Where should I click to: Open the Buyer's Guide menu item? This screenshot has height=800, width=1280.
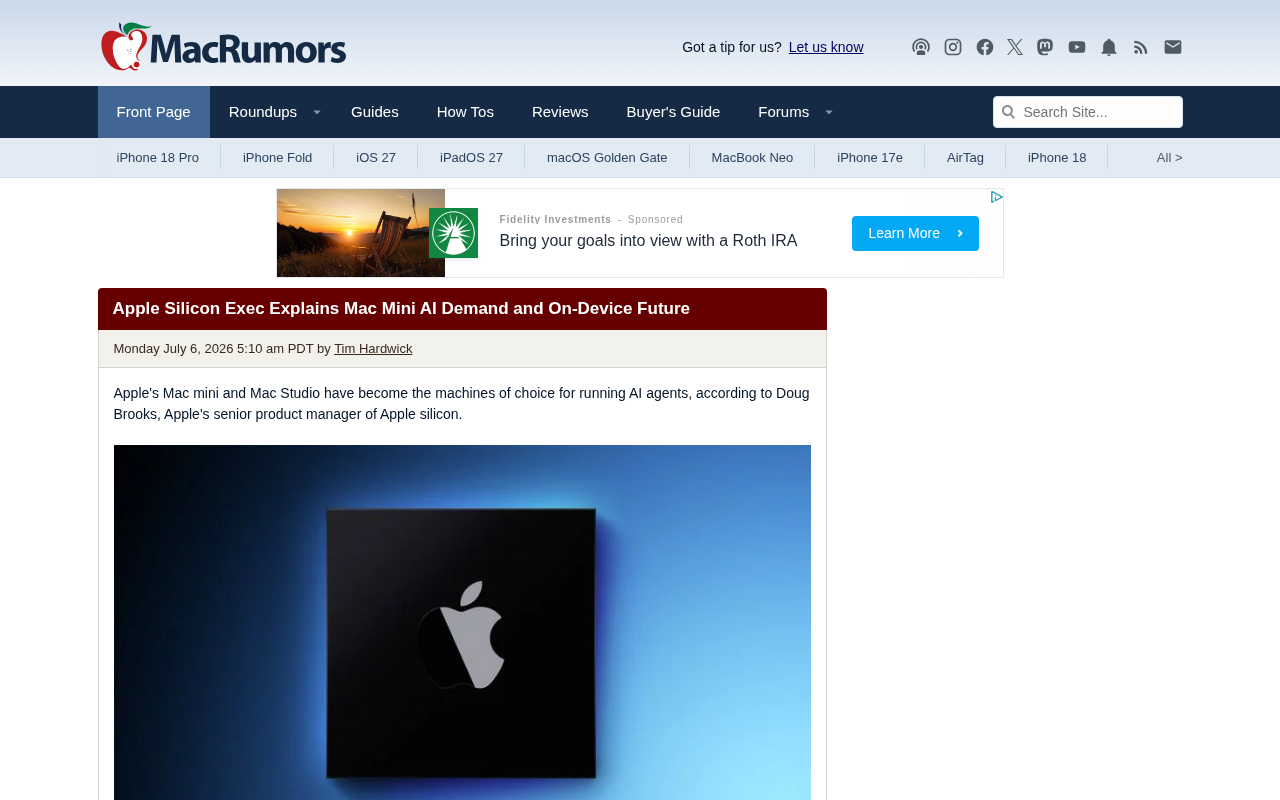tap(673, 112)
